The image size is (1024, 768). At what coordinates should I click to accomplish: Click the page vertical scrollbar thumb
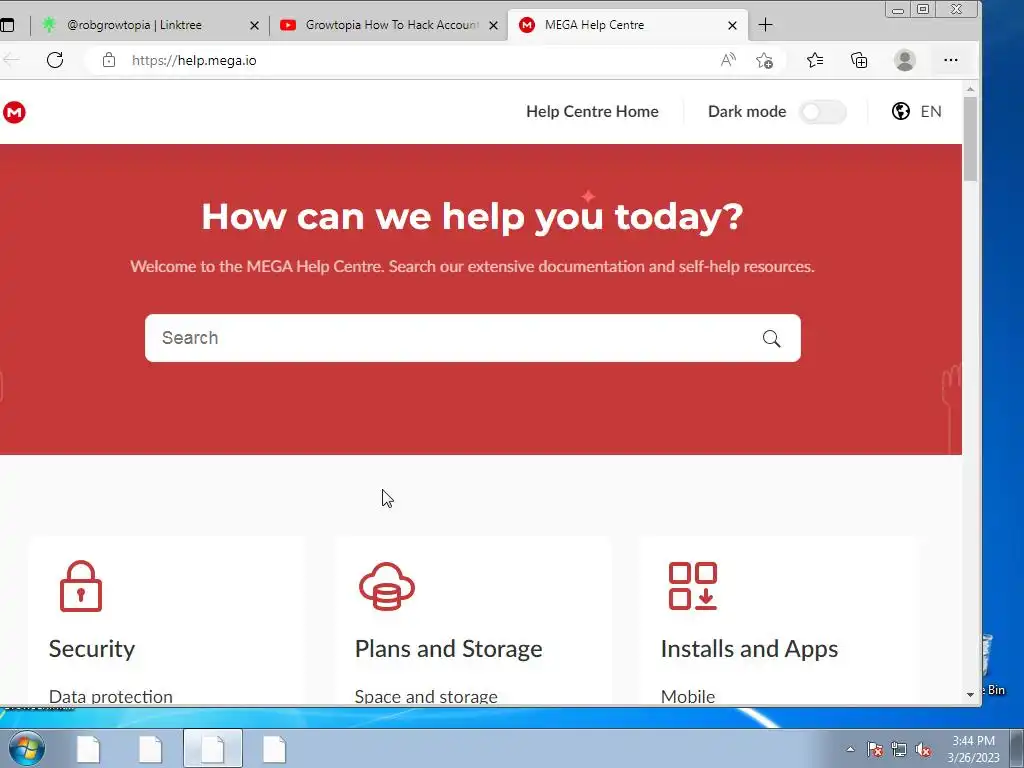pyautogui.click(x=970, y=138)
